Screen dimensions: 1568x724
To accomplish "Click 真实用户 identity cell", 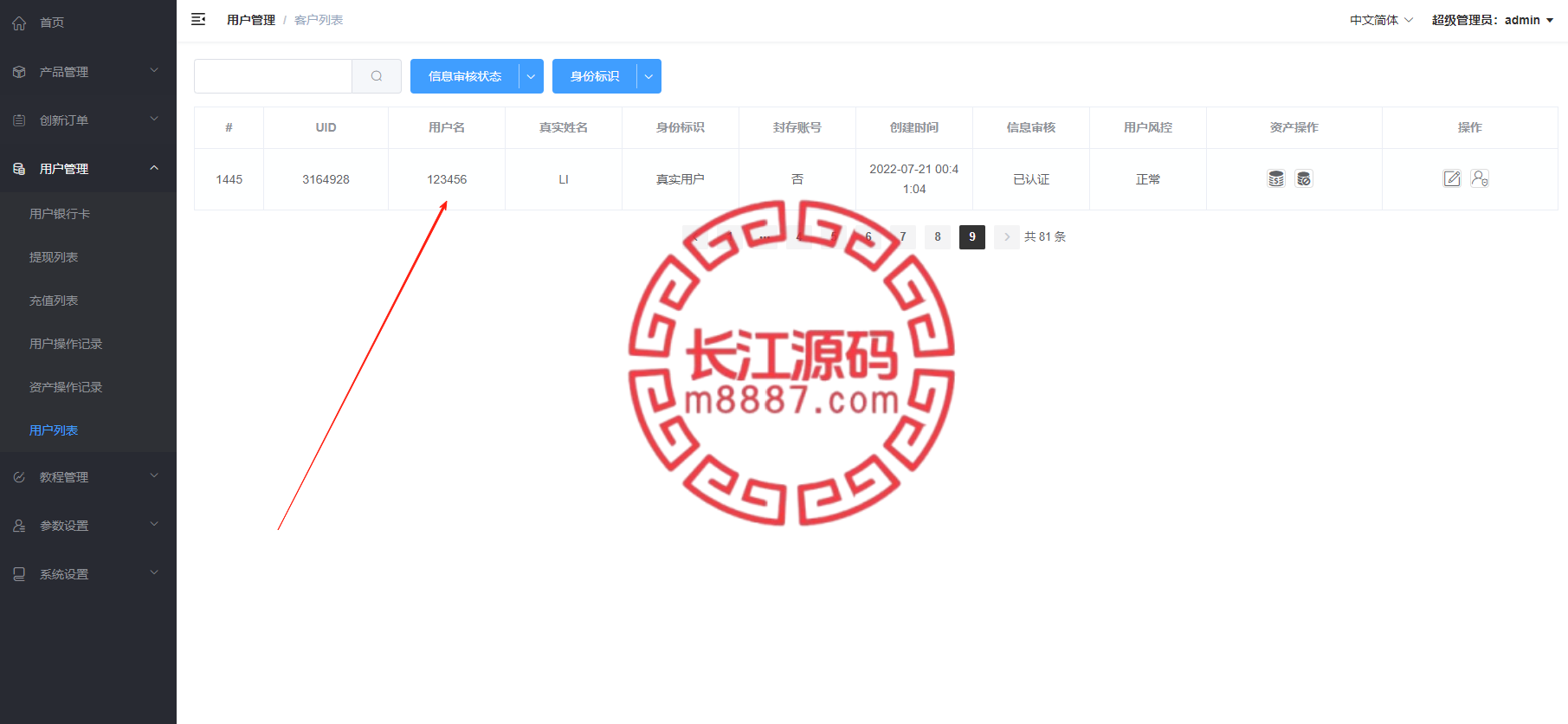I will tap(681, 179).
